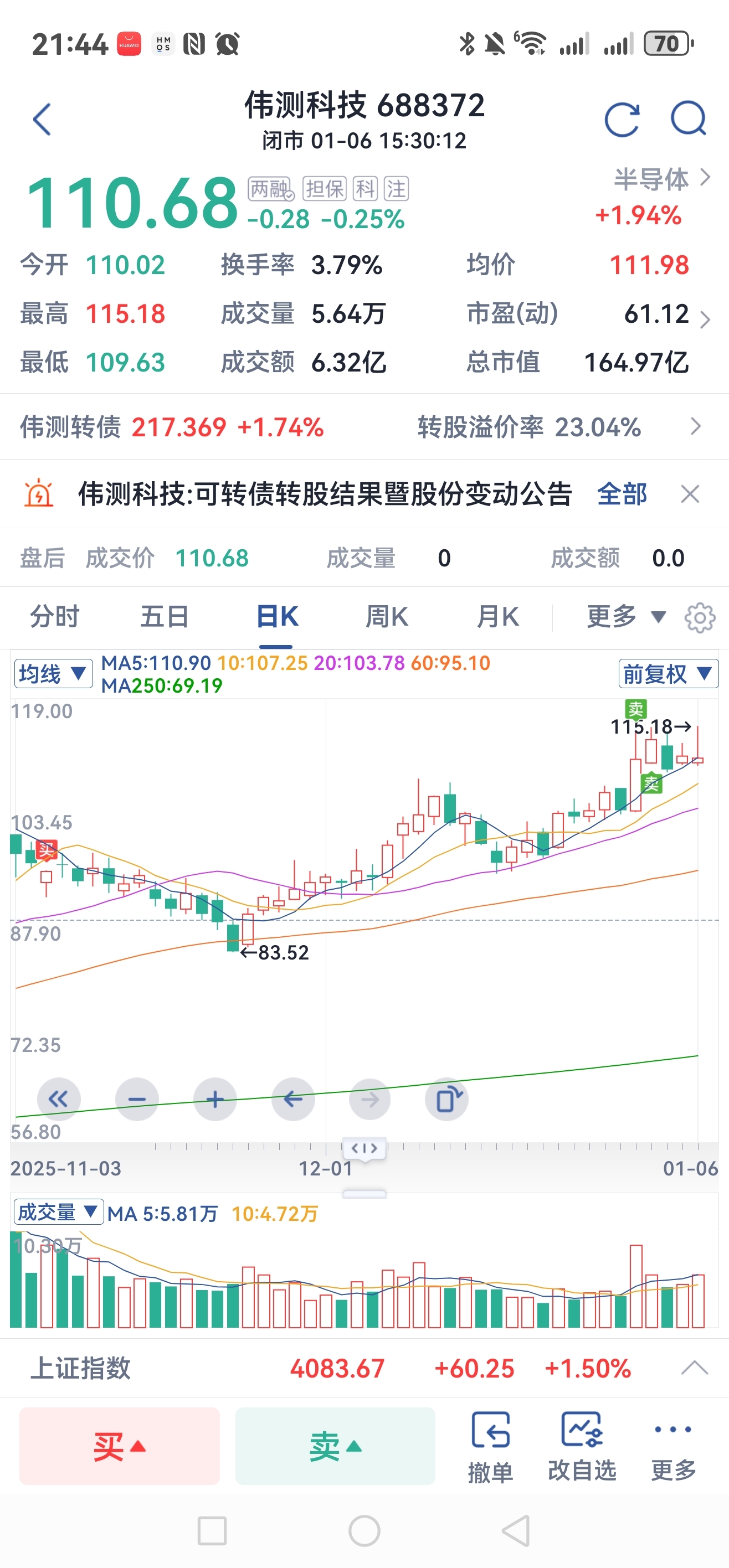The image size is (729, 1568).
Task: Tap the upper green 卖 marker on chart
Action: [636, 709]
